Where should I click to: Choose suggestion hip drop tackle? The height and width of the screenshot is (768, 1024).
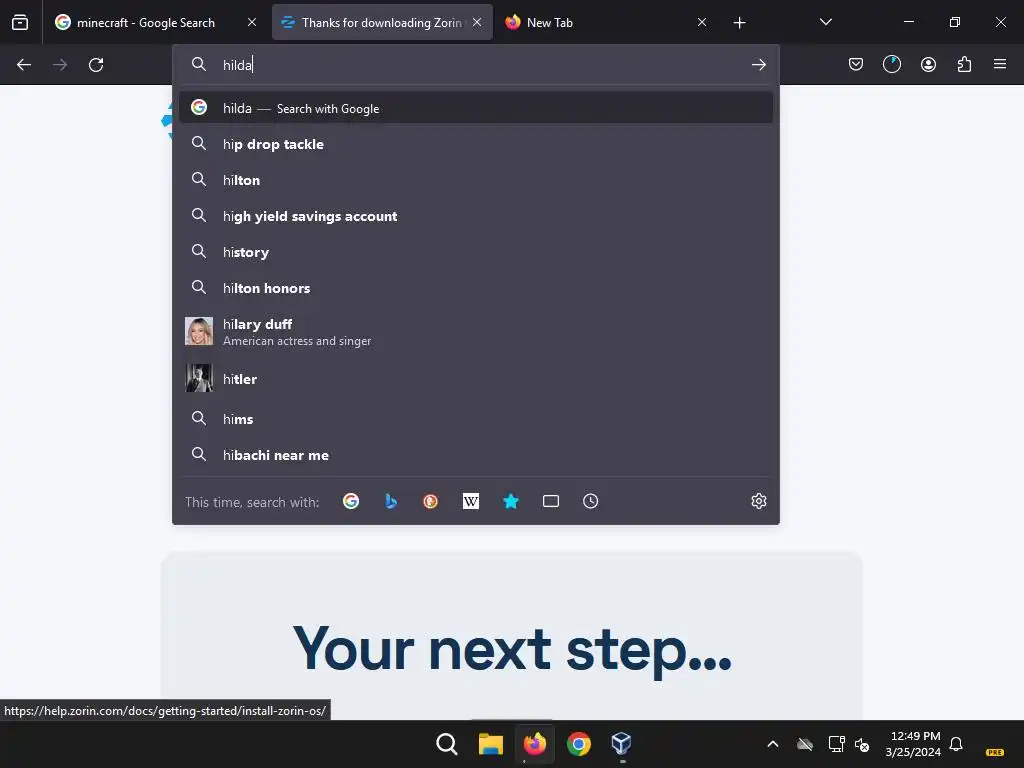point(476,144)
